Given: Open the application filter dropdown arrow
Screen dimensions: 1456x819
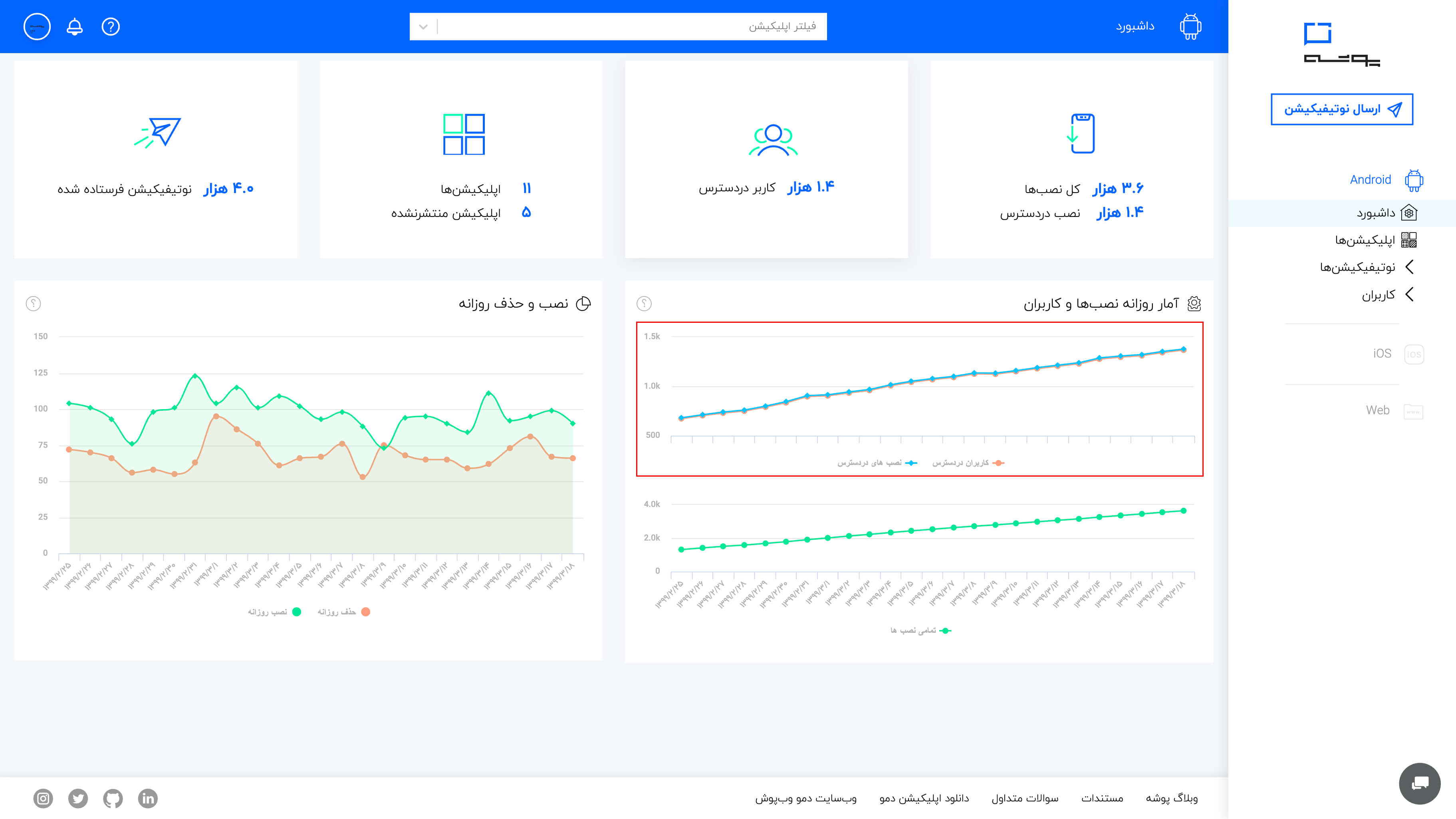Looking at the screenshot, I should click(x=423, y=27).
